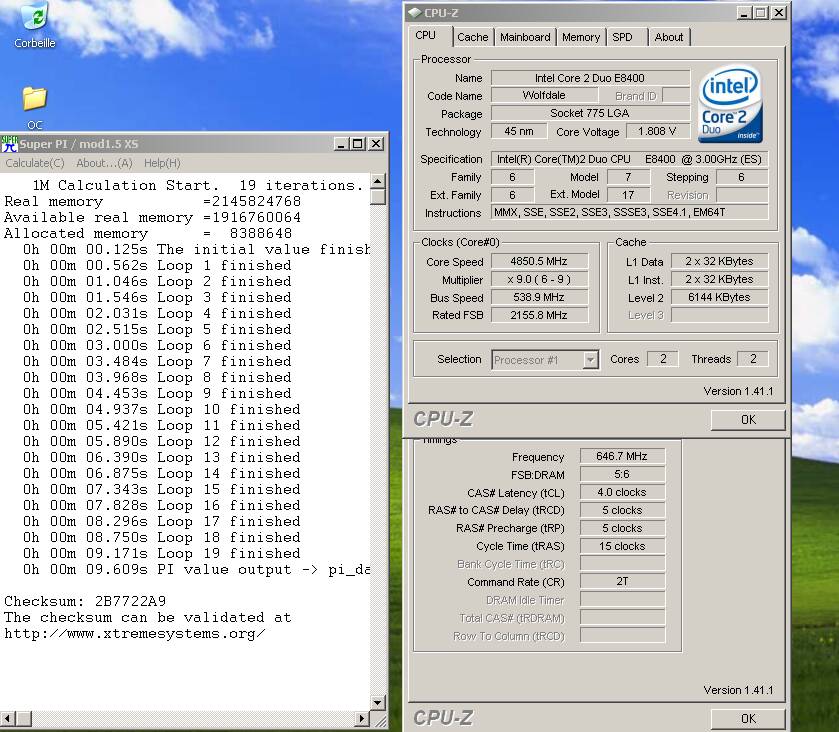Screen dimensions: 839x732
Task: Switch to the Cache tab in CPU-Z
Action: pyautogui.click(x=472, y=37)
